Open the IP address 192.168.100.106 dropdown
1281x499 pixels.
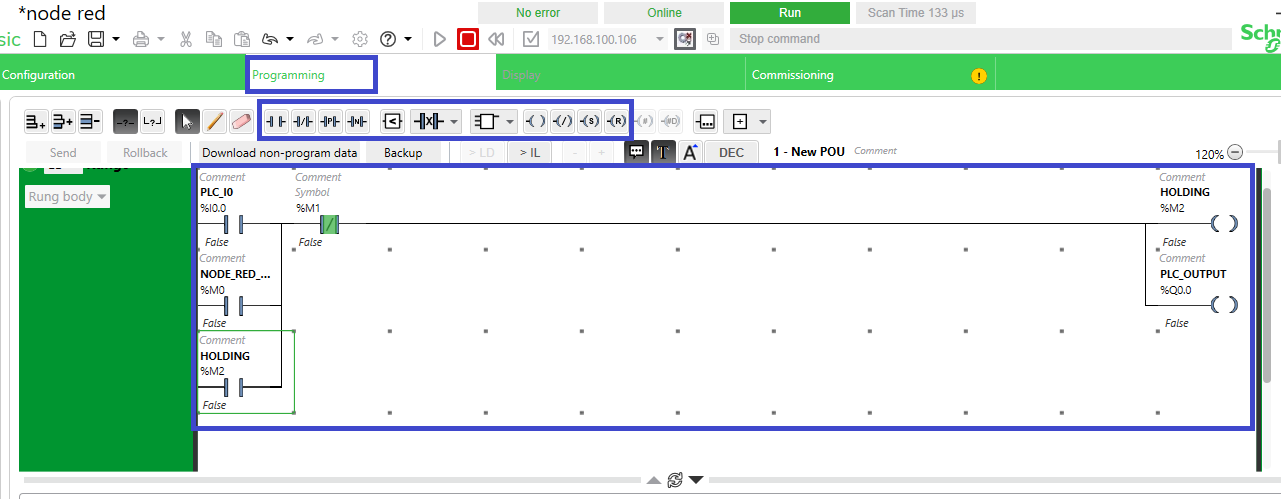[659, 39]
